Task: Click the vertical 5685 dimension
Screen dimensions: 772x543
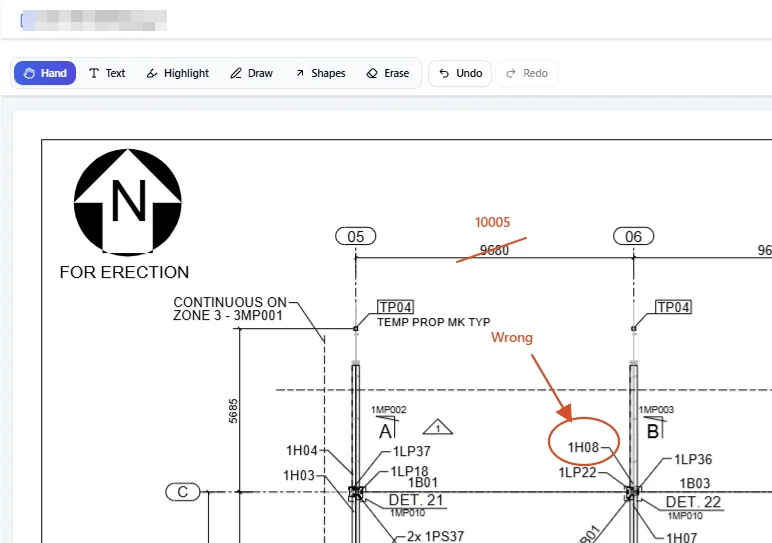Action: (x=233, y=411)
